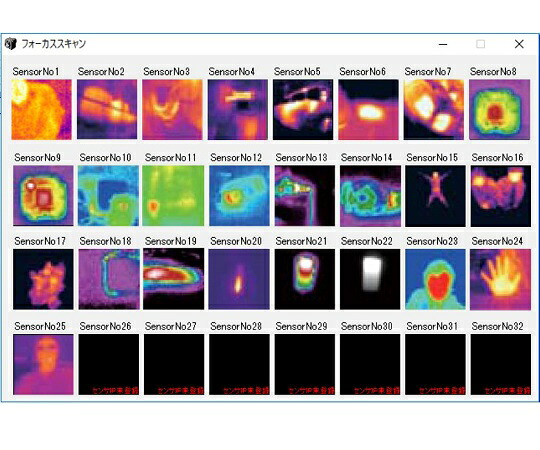540x450 pixels.
Task: Minimize the focus scan window
Action: pyautogui.click(x=443, y=44)
